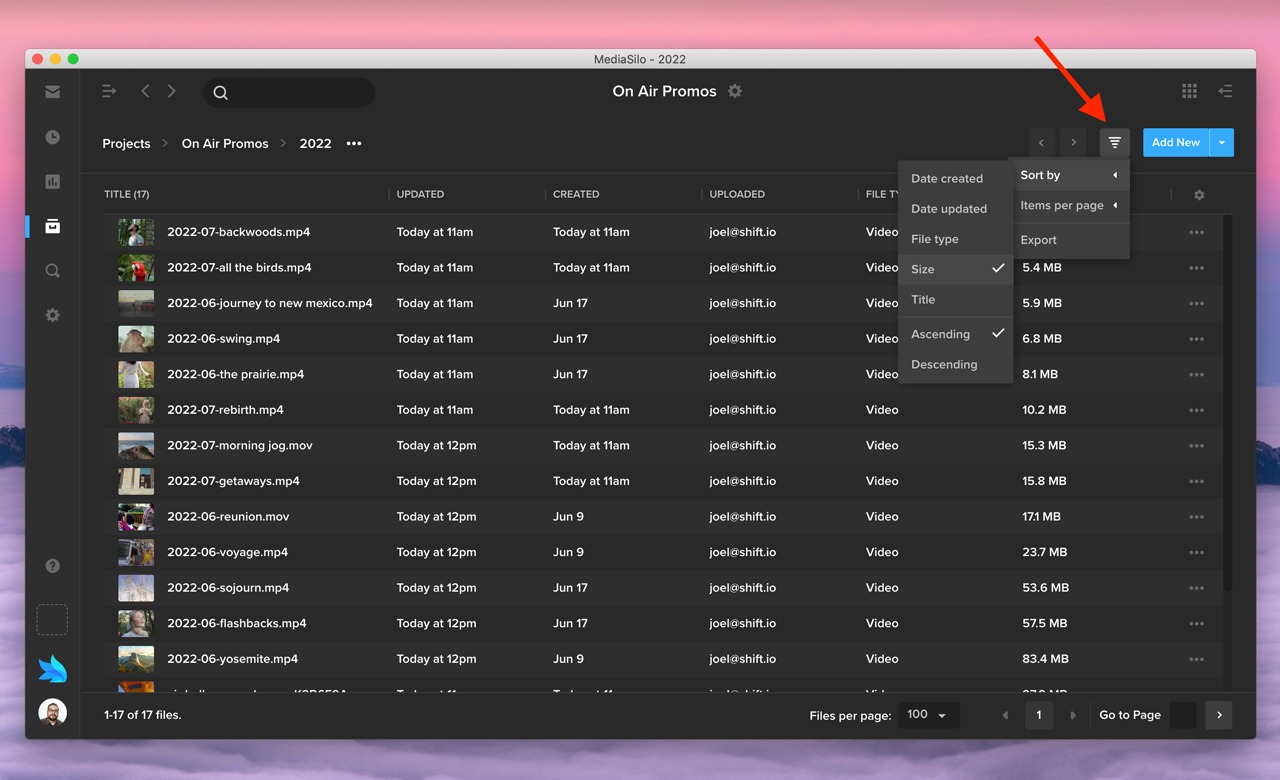Go forward with the top right-pointing arrow
Viewport: 1280px width, 780px height.
coord(172,91)
